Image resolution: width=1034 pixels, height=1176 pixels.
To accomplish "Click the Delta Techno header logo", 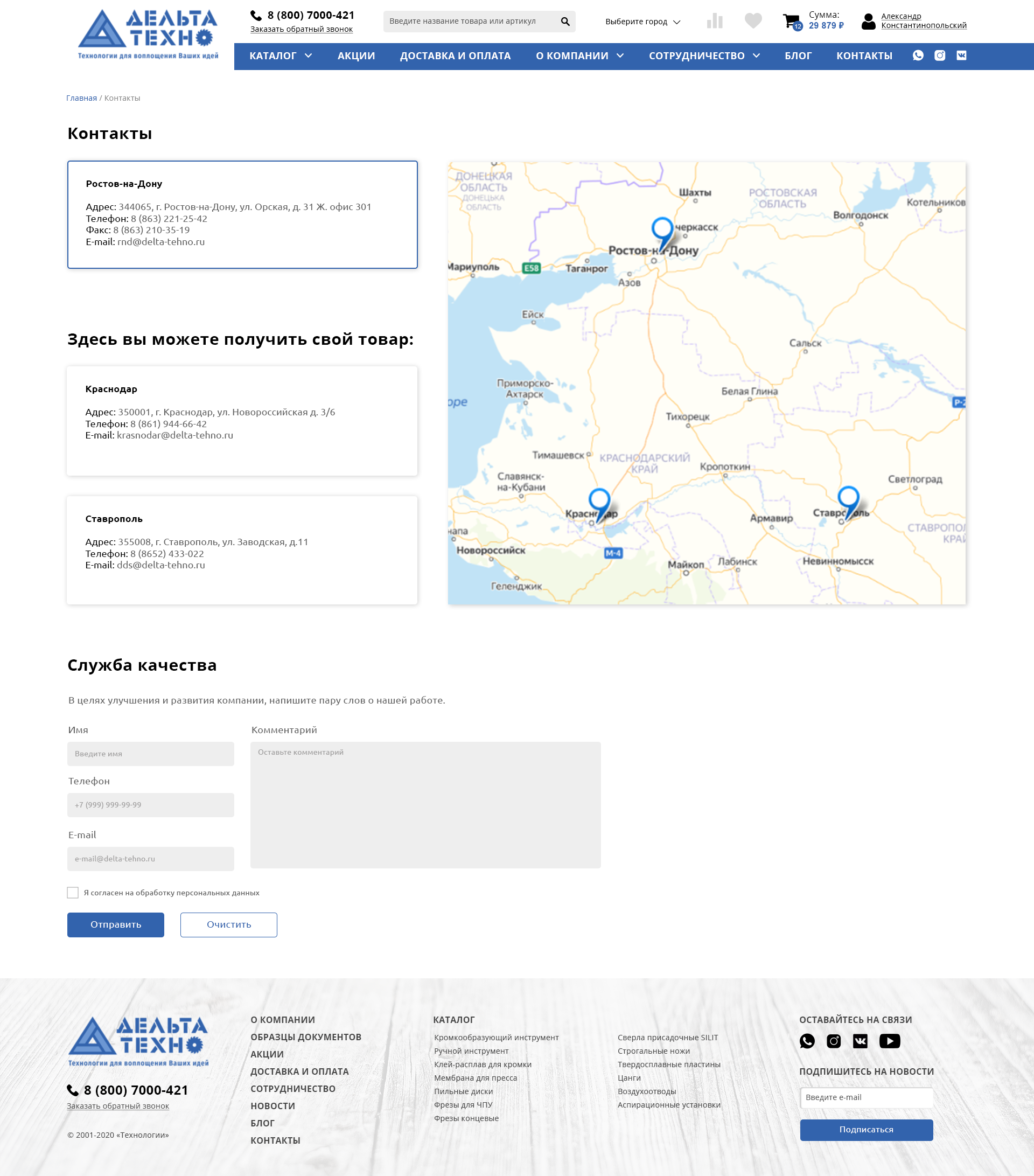I will 148,34.
